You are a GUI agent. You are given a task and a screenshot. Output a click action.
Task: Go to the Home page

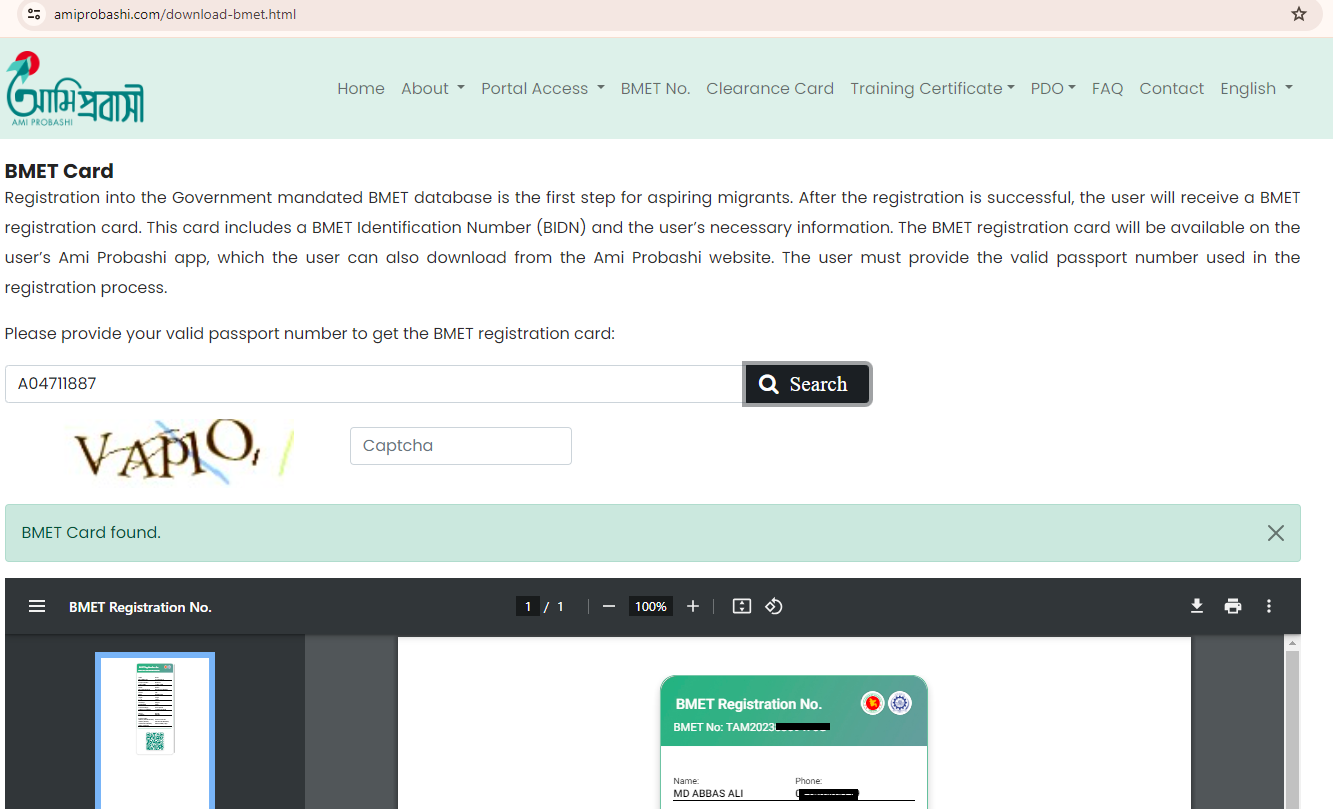(x=361, y=88)
